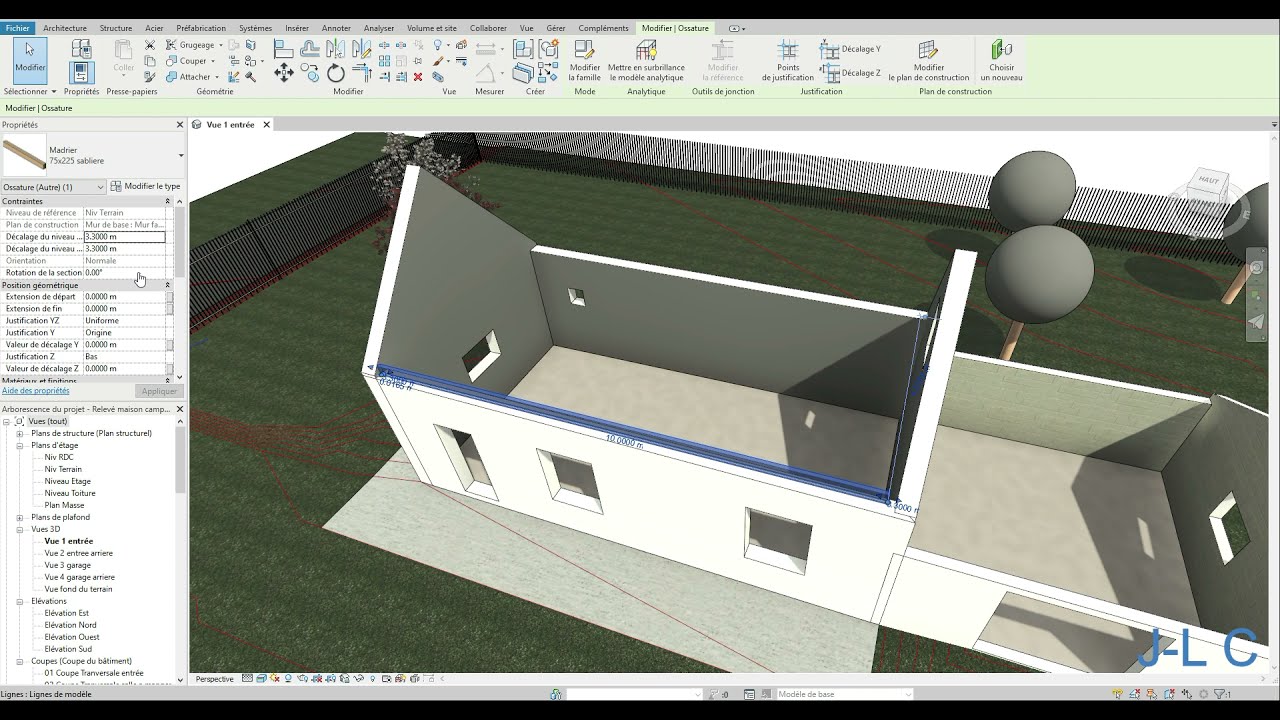Open the Sélectionner dropdown
1280x720 pixels.
[x=29, y=91]
